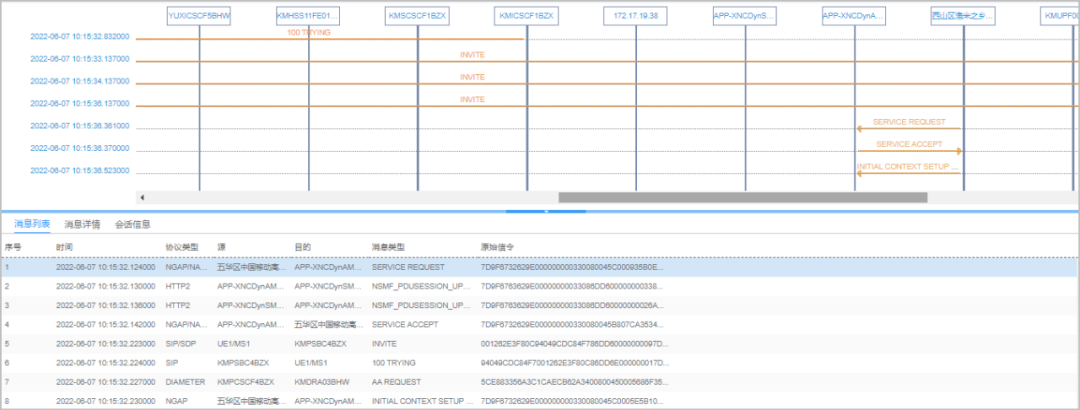The image size is (1080, 410).
Task: Select the KMSCSCF1BZX node header
Action: (x=417, y=15)
